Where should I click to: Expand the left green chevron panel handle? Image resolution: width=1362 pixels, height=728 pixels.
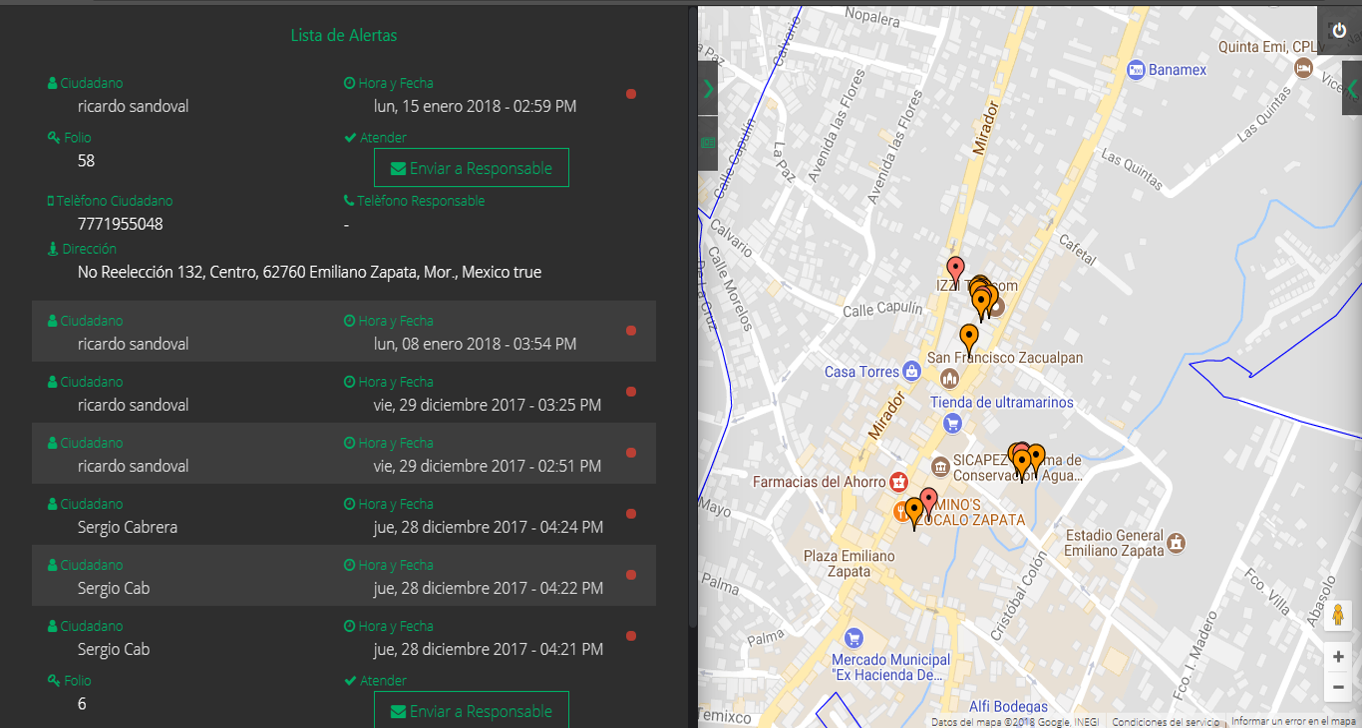(x=708, y=88)
